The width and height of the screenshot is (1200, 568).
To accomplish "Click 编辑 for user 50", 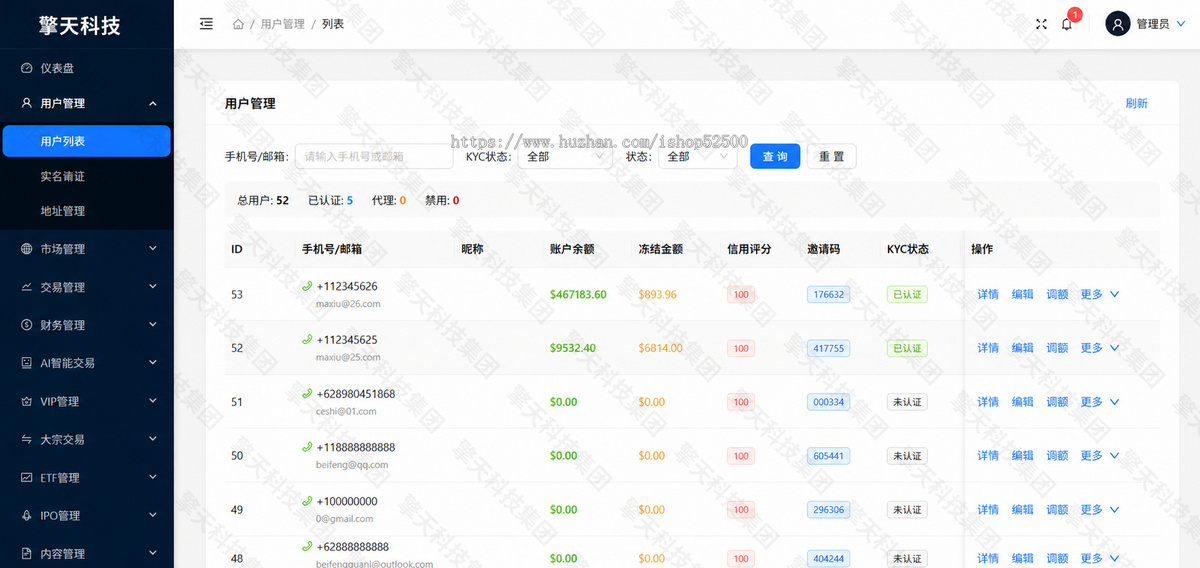I will [x=1022, y=455].
